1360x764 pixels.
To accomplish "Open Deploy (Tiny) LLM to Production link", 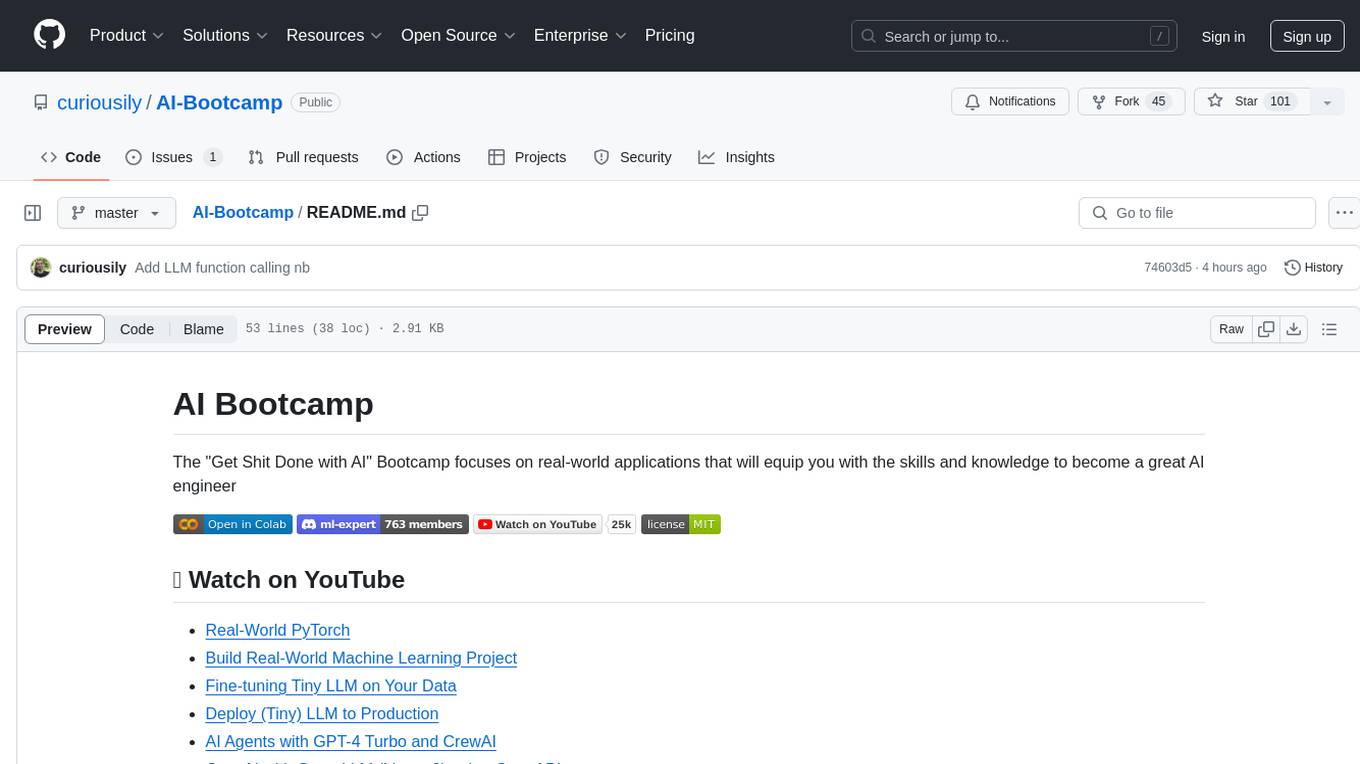I will pyautogui.click(x=322, y=713).
